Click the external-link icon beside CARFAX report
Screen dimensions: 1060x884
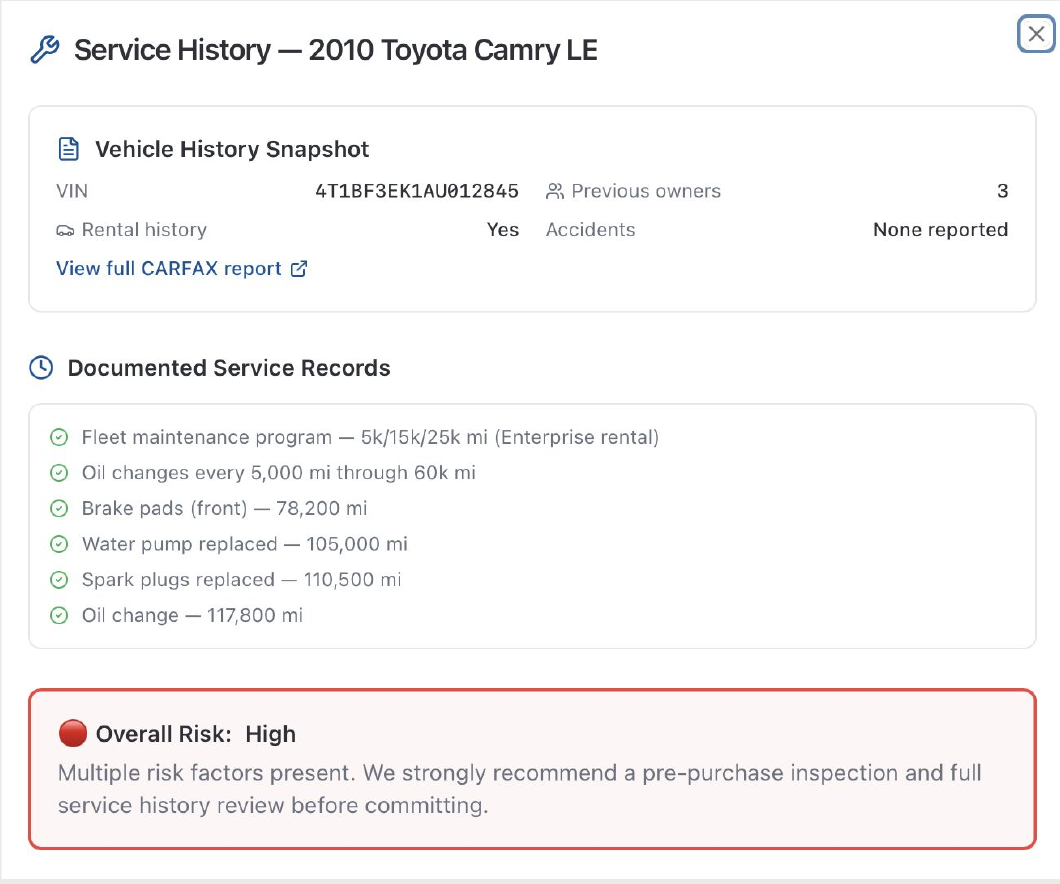click(x=299, y=269)
